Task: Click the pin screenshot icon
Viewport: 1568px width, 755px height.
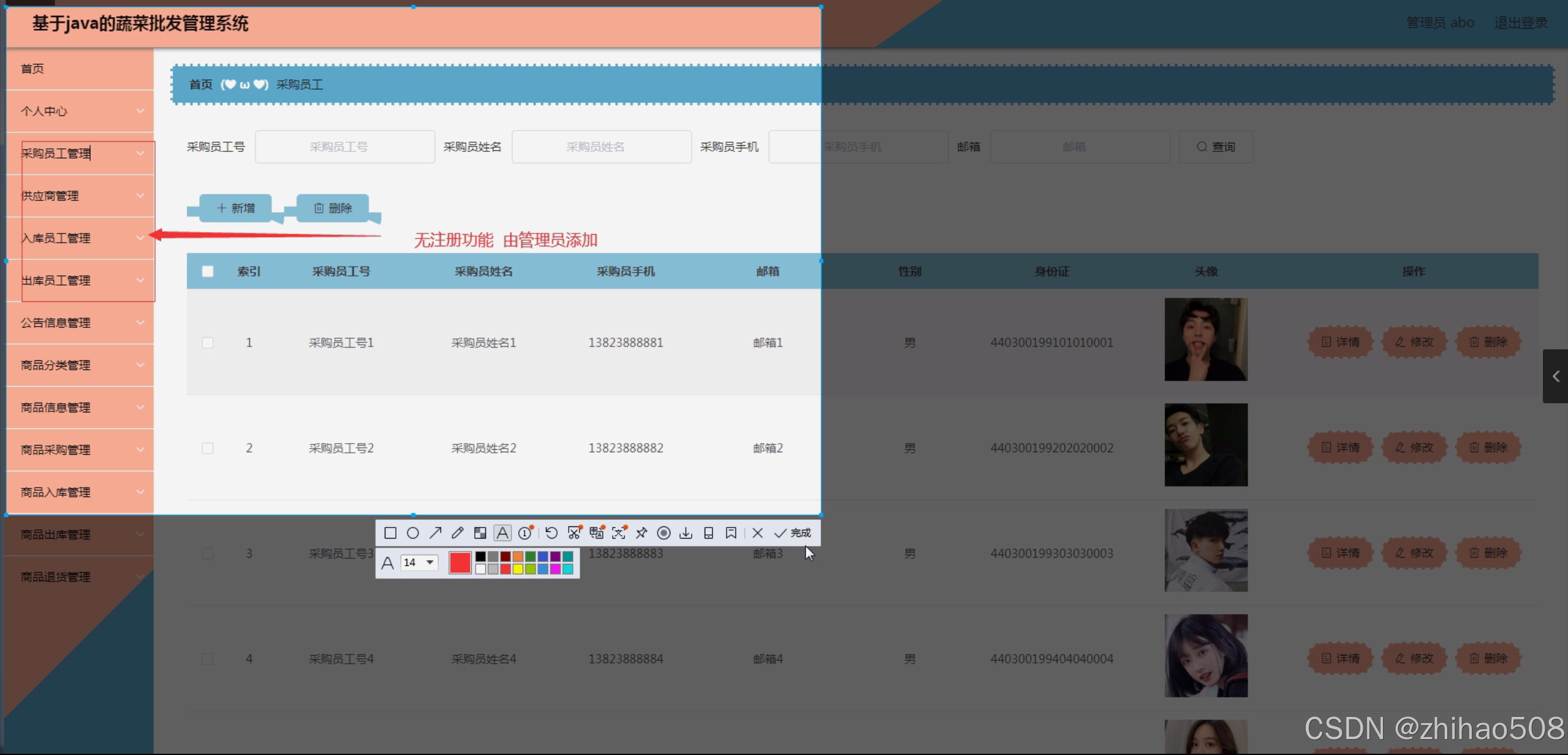Action: pos(642,533)
